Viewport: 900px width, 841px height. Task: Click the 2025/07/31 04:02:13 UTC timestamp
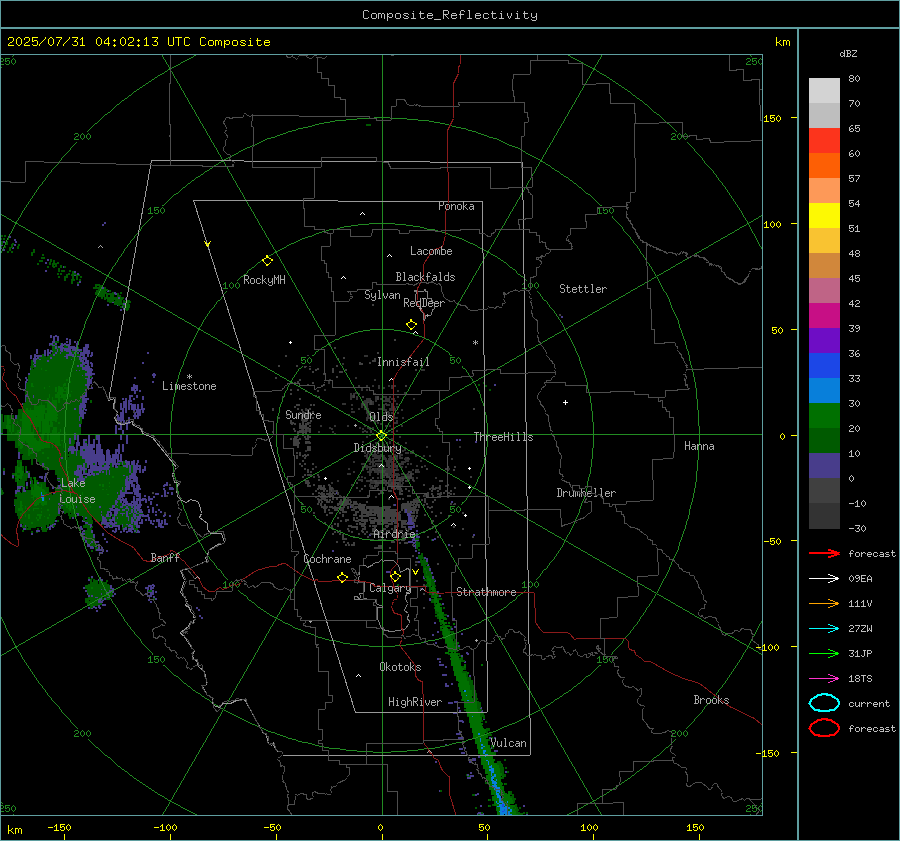(139, 42)
